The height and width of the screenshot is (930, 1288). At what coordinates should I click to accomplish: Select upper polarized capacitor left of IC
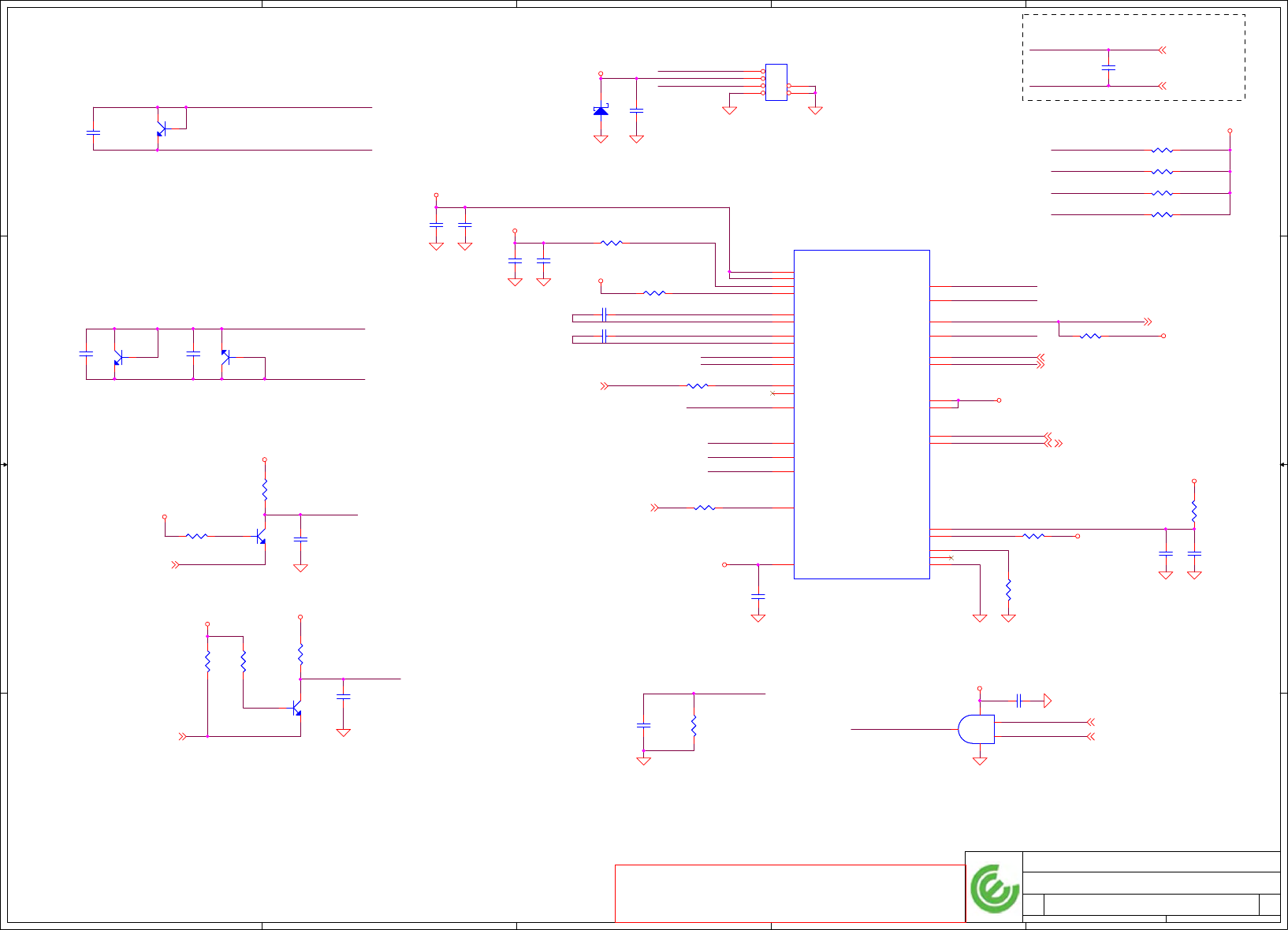[x=604, y=314]
